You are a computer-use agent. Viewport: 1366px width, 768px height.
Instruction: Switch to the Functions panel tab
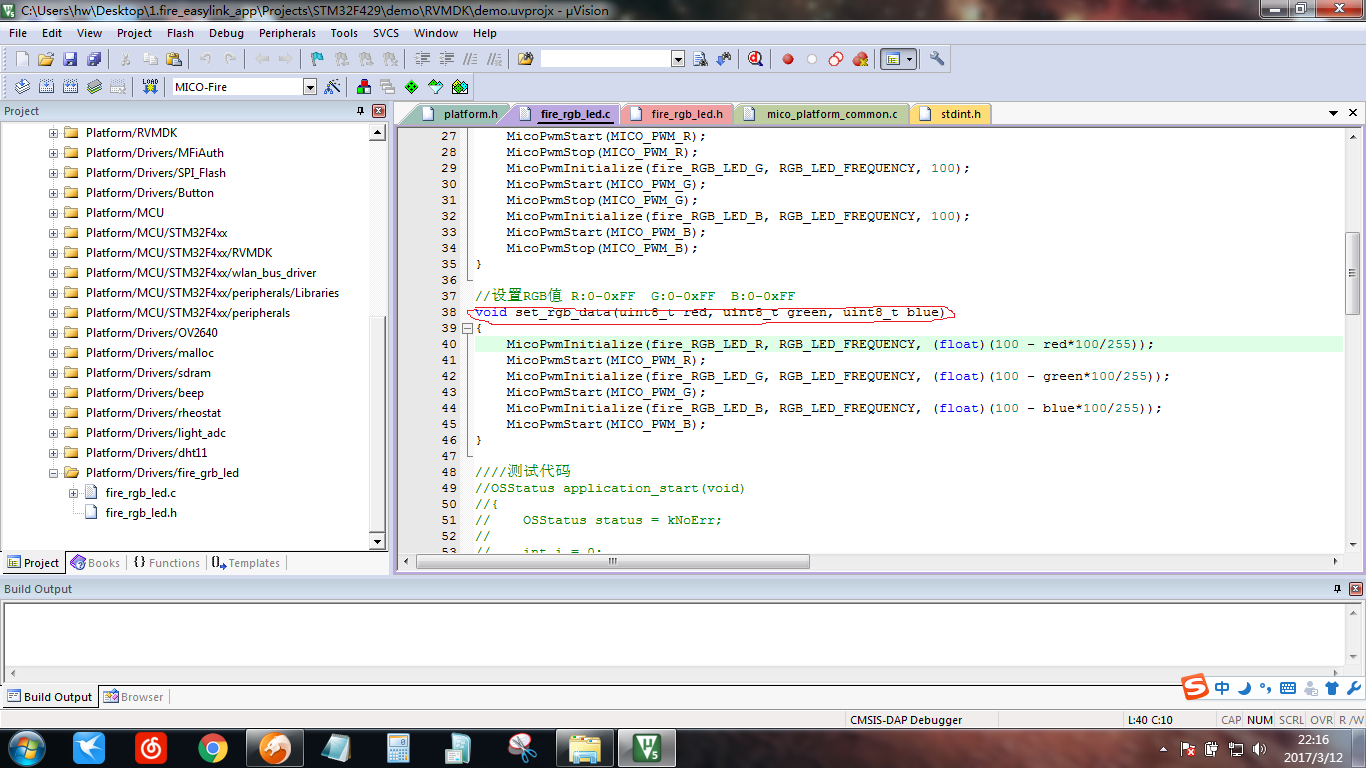(166, 563)
